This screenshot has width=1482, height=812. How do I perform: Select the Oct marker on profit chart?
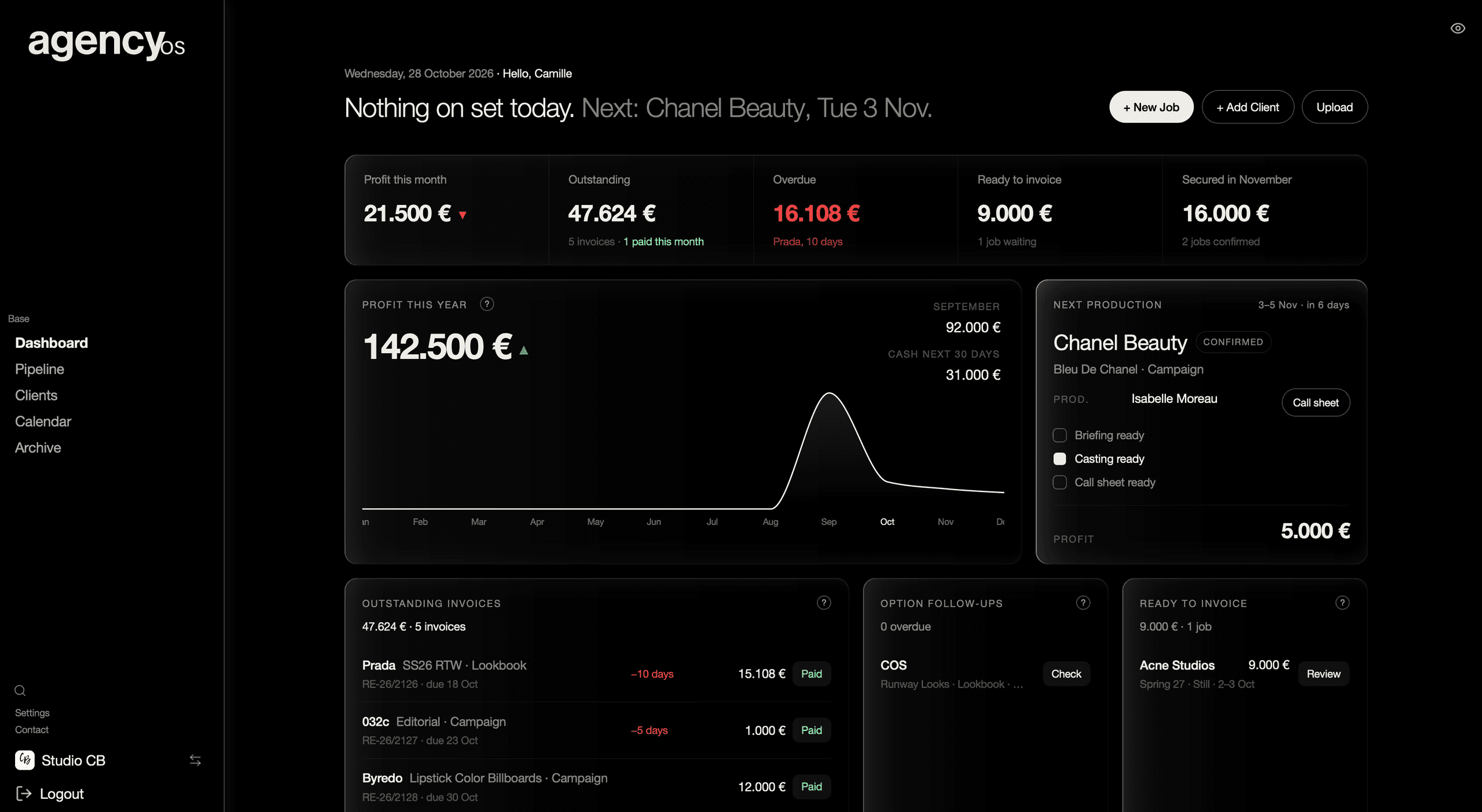click(x=887, y=522)
